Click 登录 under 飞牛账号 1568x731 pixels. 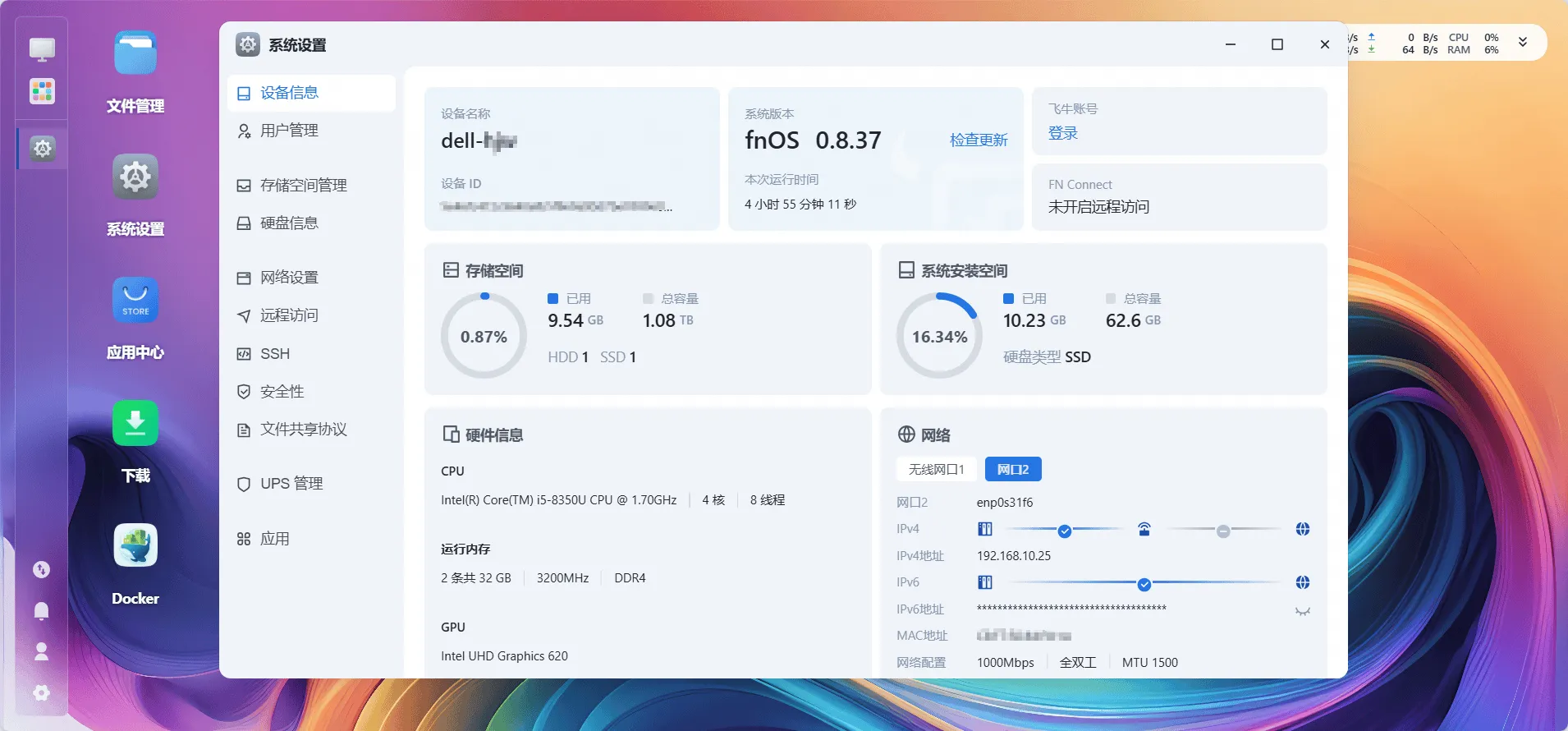coord(1063,133)
